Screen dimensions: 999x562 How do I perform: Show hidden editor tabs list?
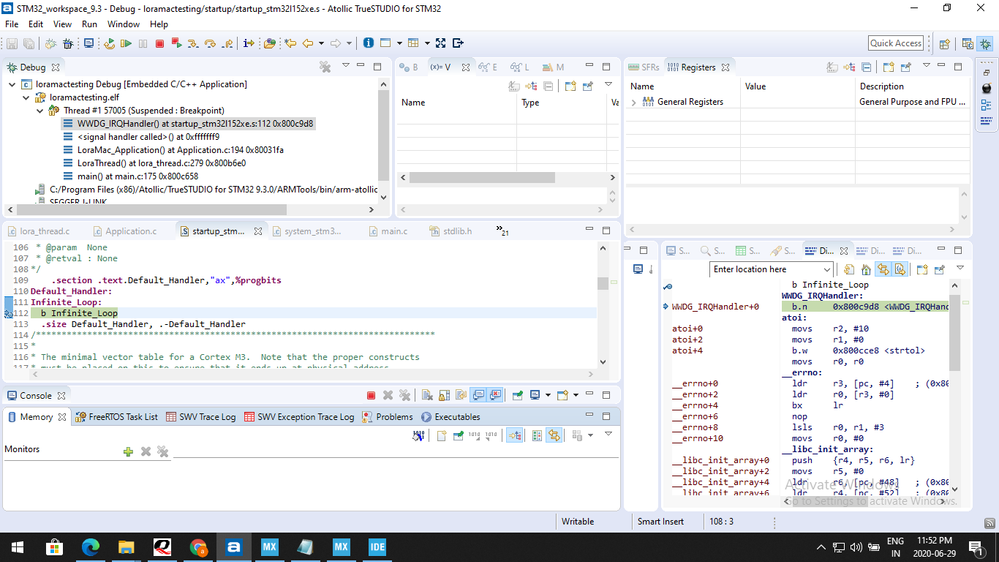pyautogui.click(x=502, y=231)
